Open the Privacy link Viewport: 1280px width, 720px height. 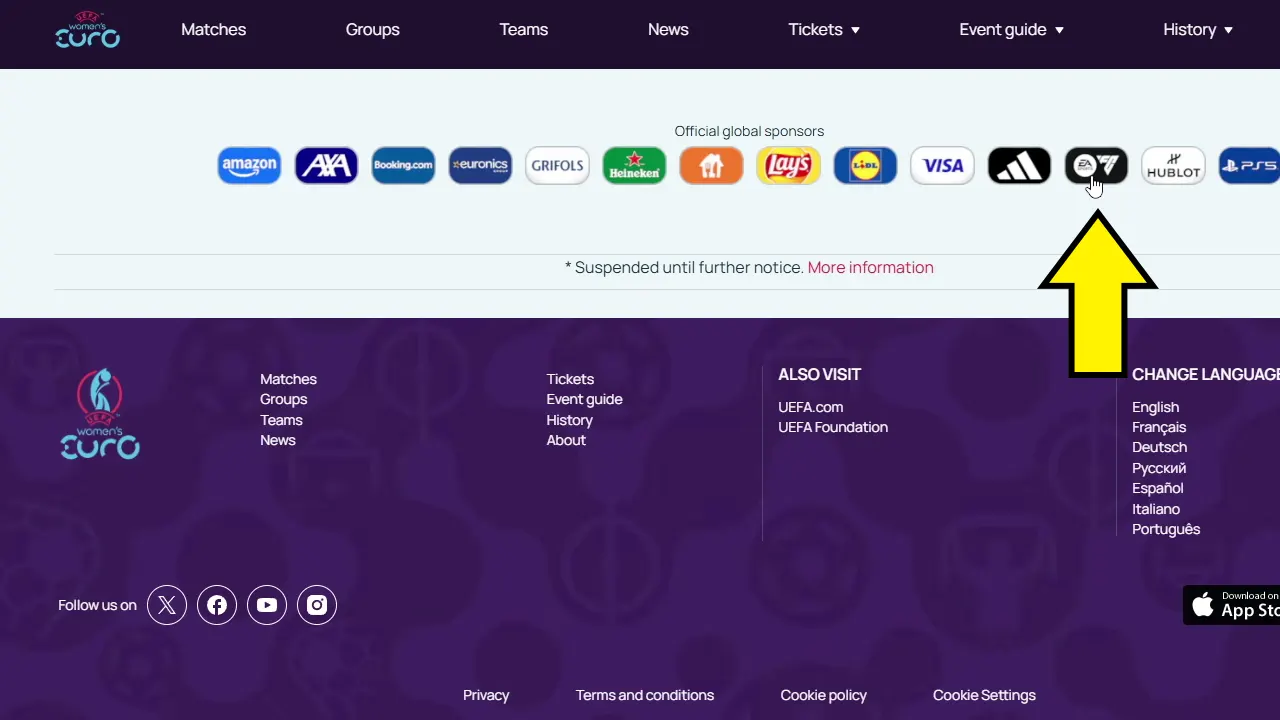(x=486, y=695)
